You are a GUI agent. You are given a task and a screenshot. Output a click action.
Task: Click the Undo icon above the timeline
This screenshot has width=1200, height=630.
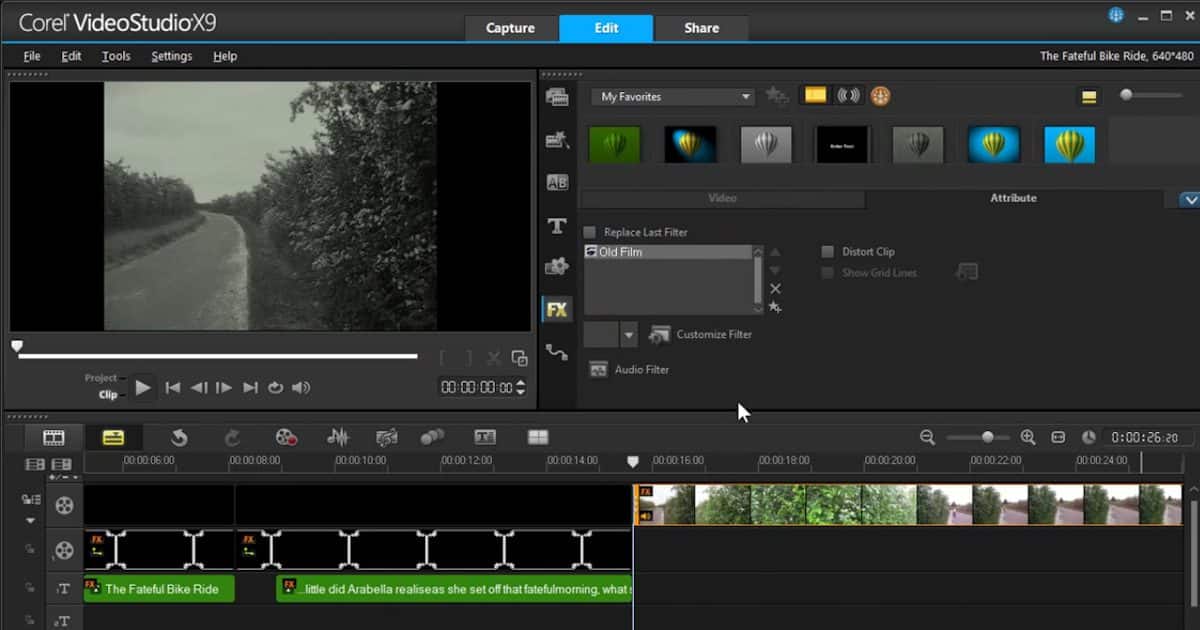(x=180, y=436)
